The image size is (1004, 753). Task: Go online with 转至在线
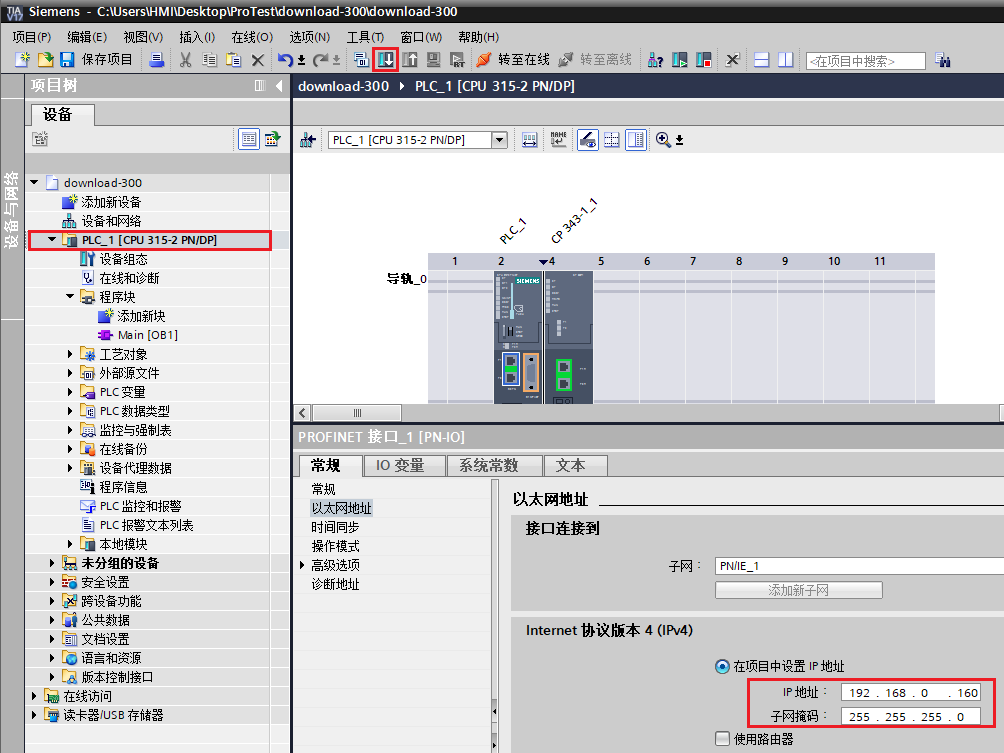(x=514, y=60)
